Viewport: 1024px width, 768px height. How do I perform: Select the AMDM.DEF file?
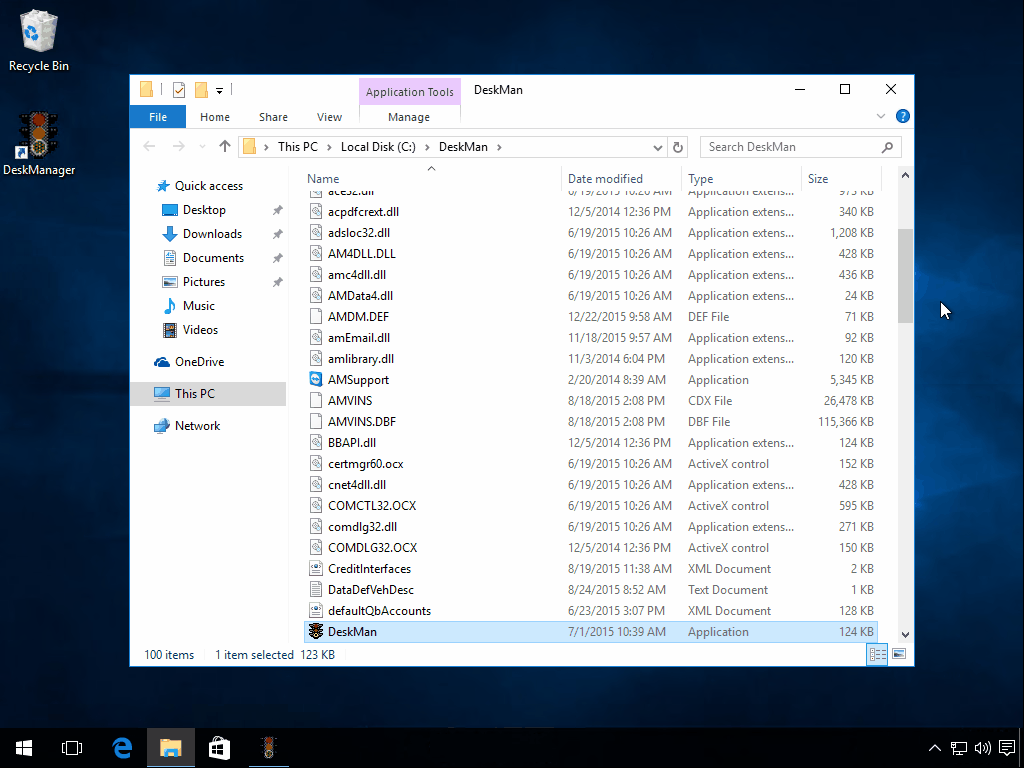tap(358, 317)
